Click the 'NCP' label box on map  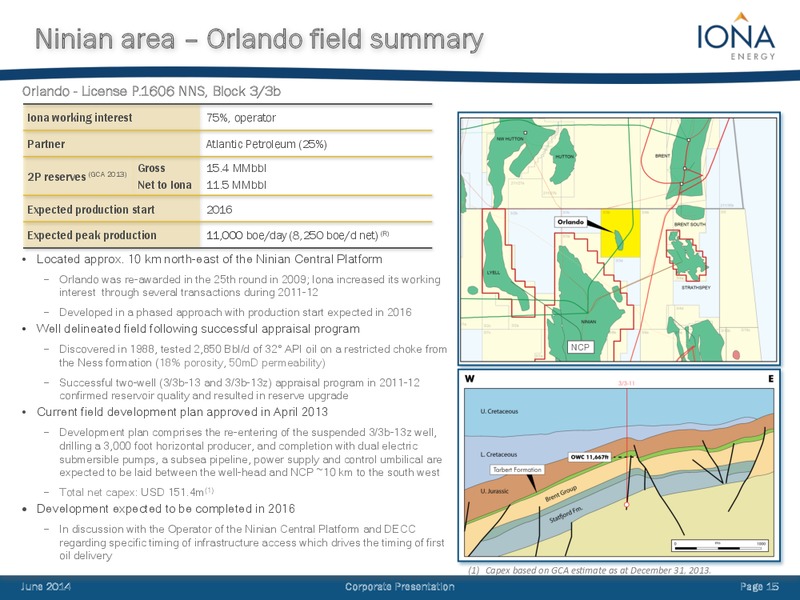pos(580,347)
